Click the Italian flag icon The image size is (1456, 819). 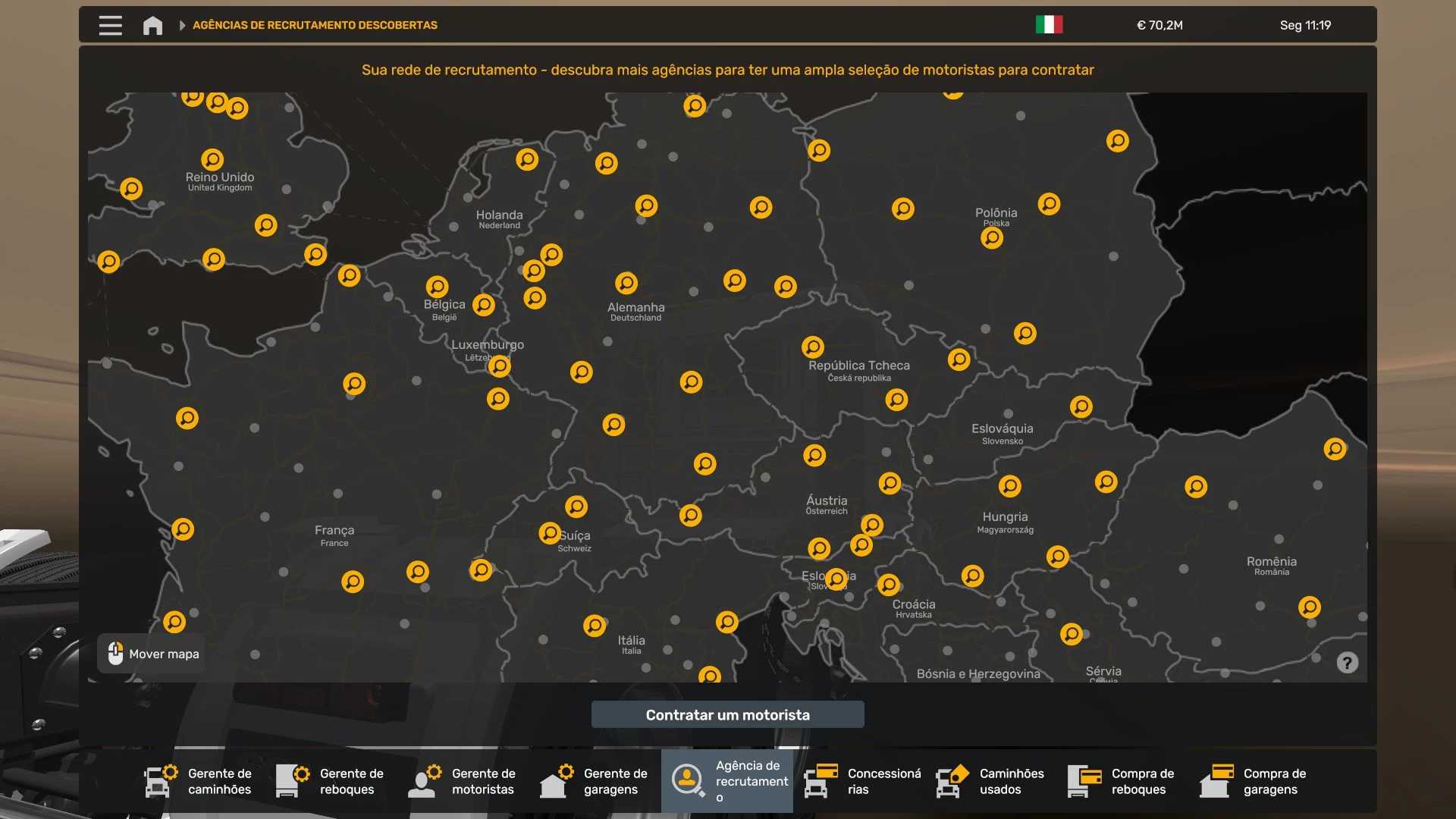click(x=1049, y=25)
